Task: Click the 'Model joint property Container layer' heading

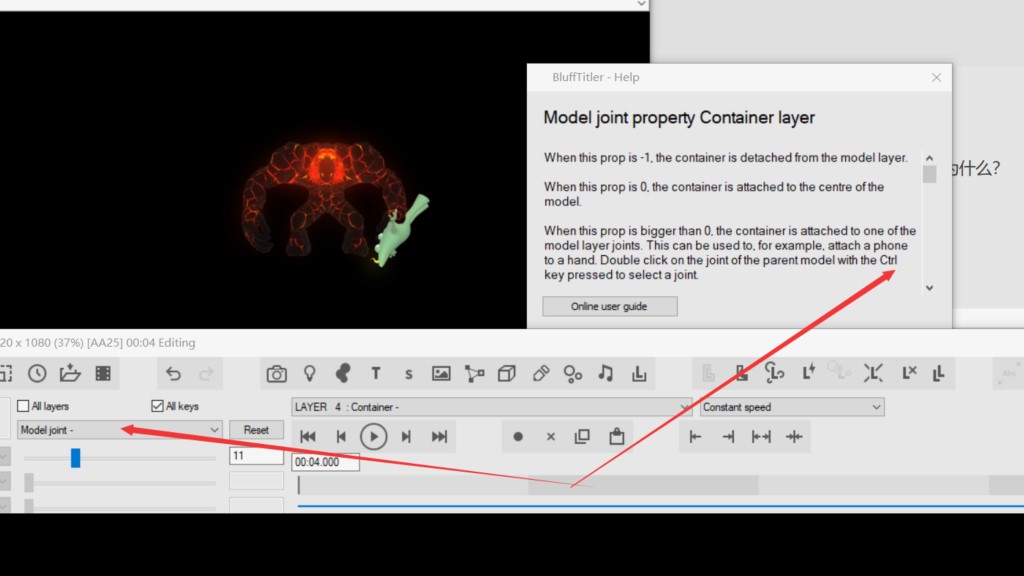Action: coord(679,118)
